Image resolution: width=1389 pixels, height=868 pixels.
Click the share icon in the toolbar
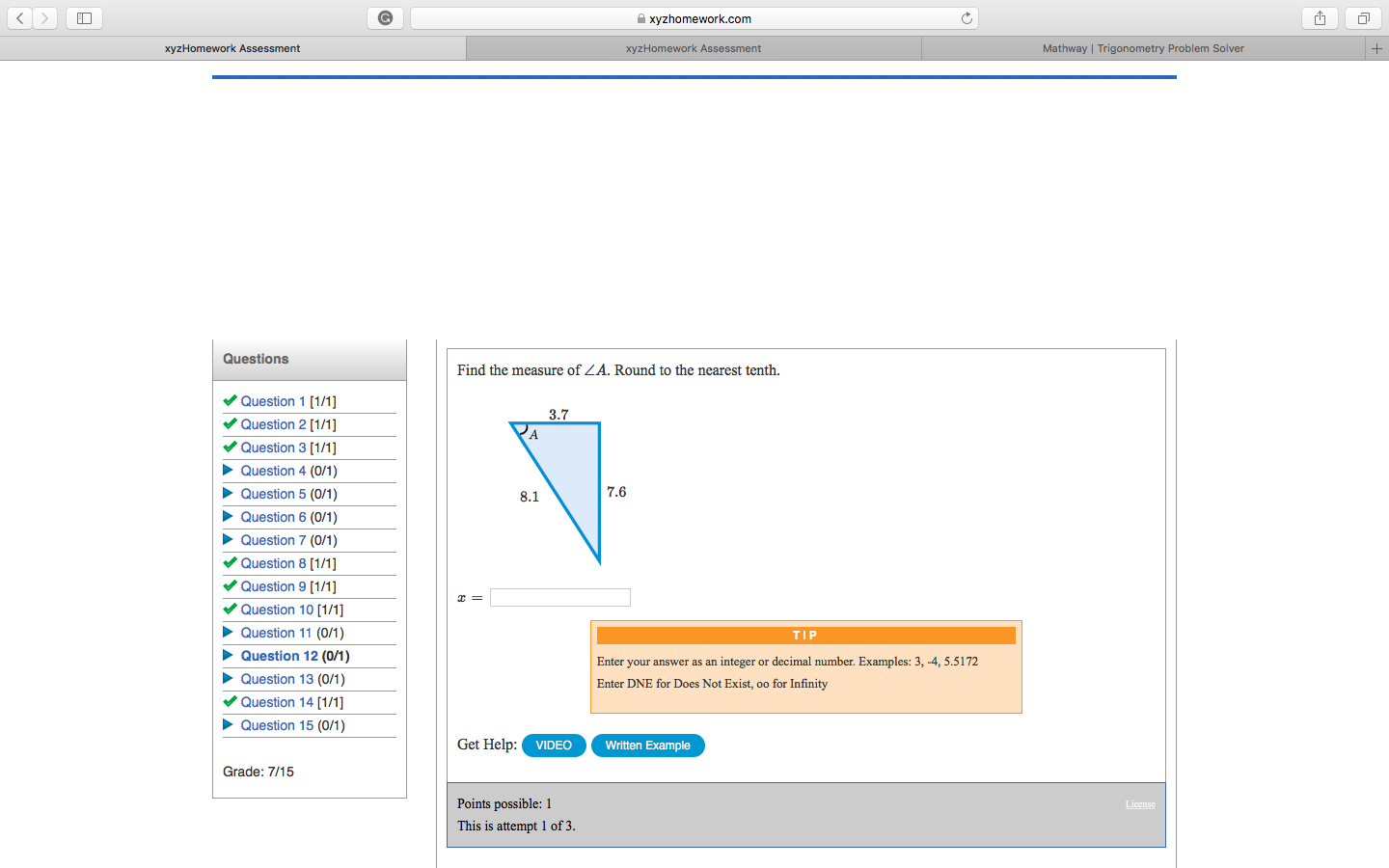point(1320,17)
